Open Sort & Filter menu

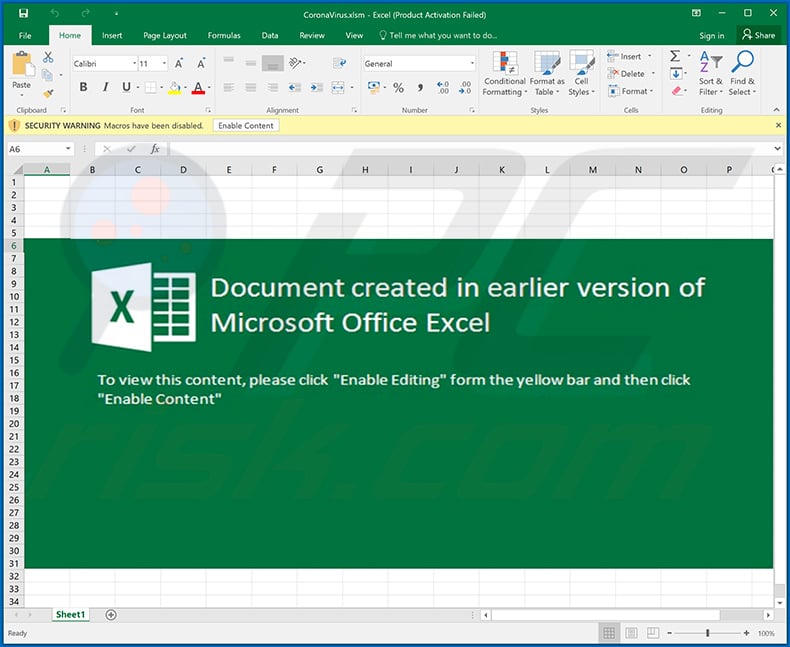click(710, 74)
